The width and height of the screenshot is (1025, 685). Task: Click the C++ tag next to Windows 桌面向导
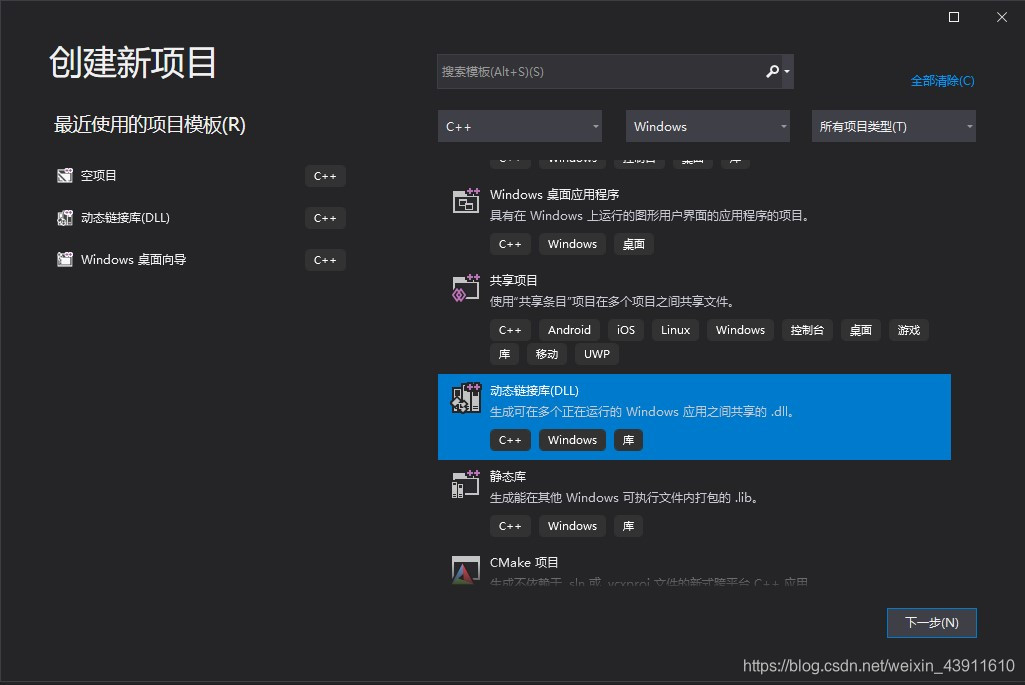pyautogui.click(x=325, y=259)
